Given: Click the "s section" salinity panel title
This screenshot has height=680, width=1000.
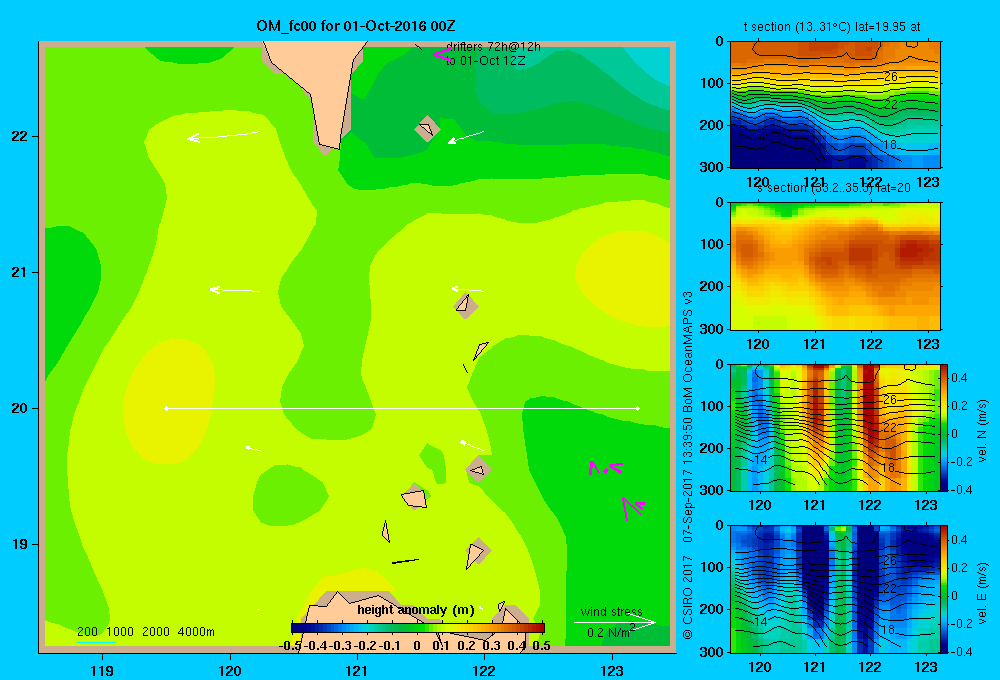Looking at the screenshot, I should (834, 188).
